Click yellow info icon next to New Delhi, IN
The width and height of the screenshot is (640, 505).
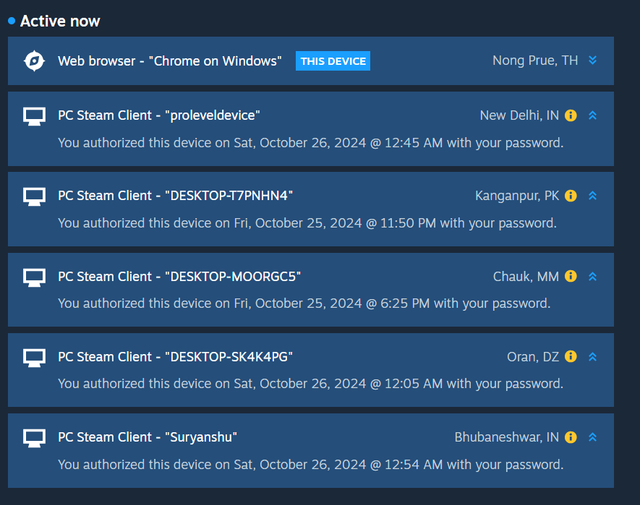coord(571,116)
